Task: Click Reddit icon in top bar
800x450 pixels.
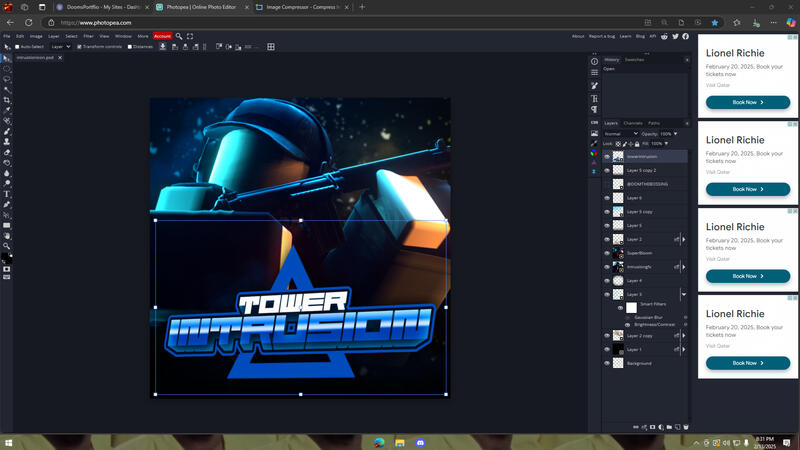Action: coord(664,36)
